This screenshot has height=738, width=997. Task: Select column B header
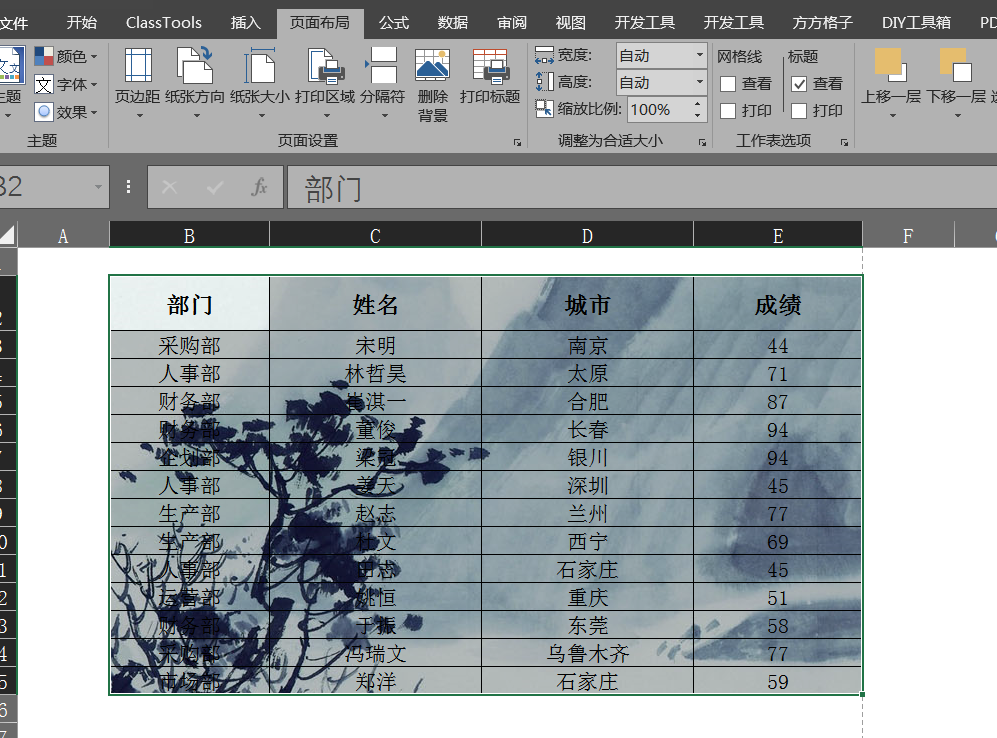189,235
